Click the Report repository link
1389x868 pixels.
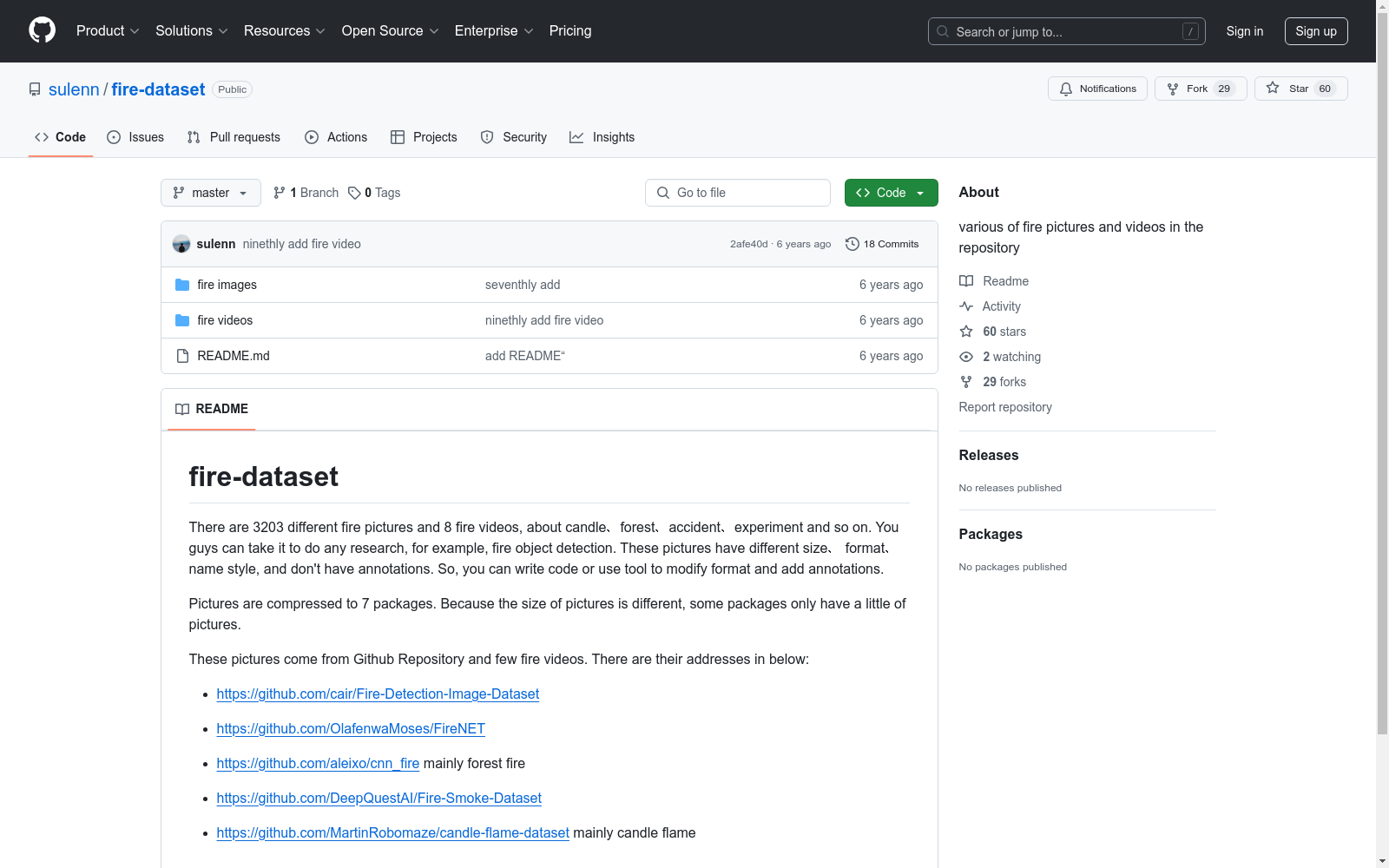tap(1005, 407)
